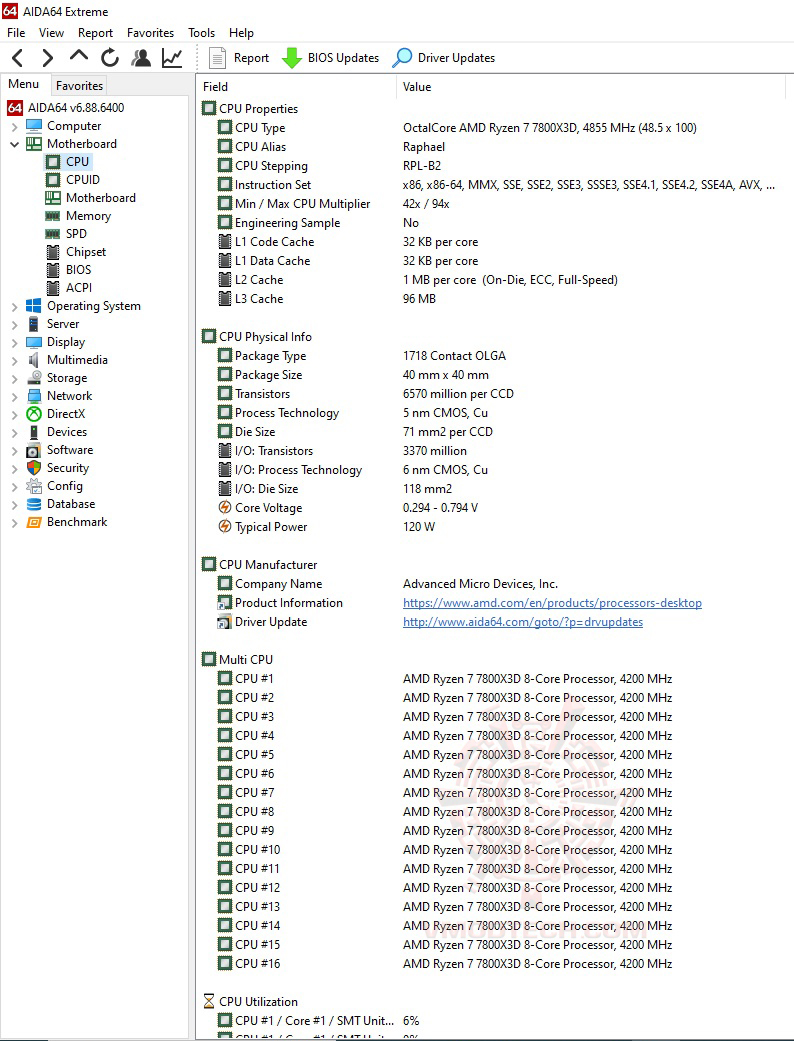The width and height of the screenshot is (794, 1041).
Task: Open the graph chart toolbar icon
Action: [x=172, y=58]
